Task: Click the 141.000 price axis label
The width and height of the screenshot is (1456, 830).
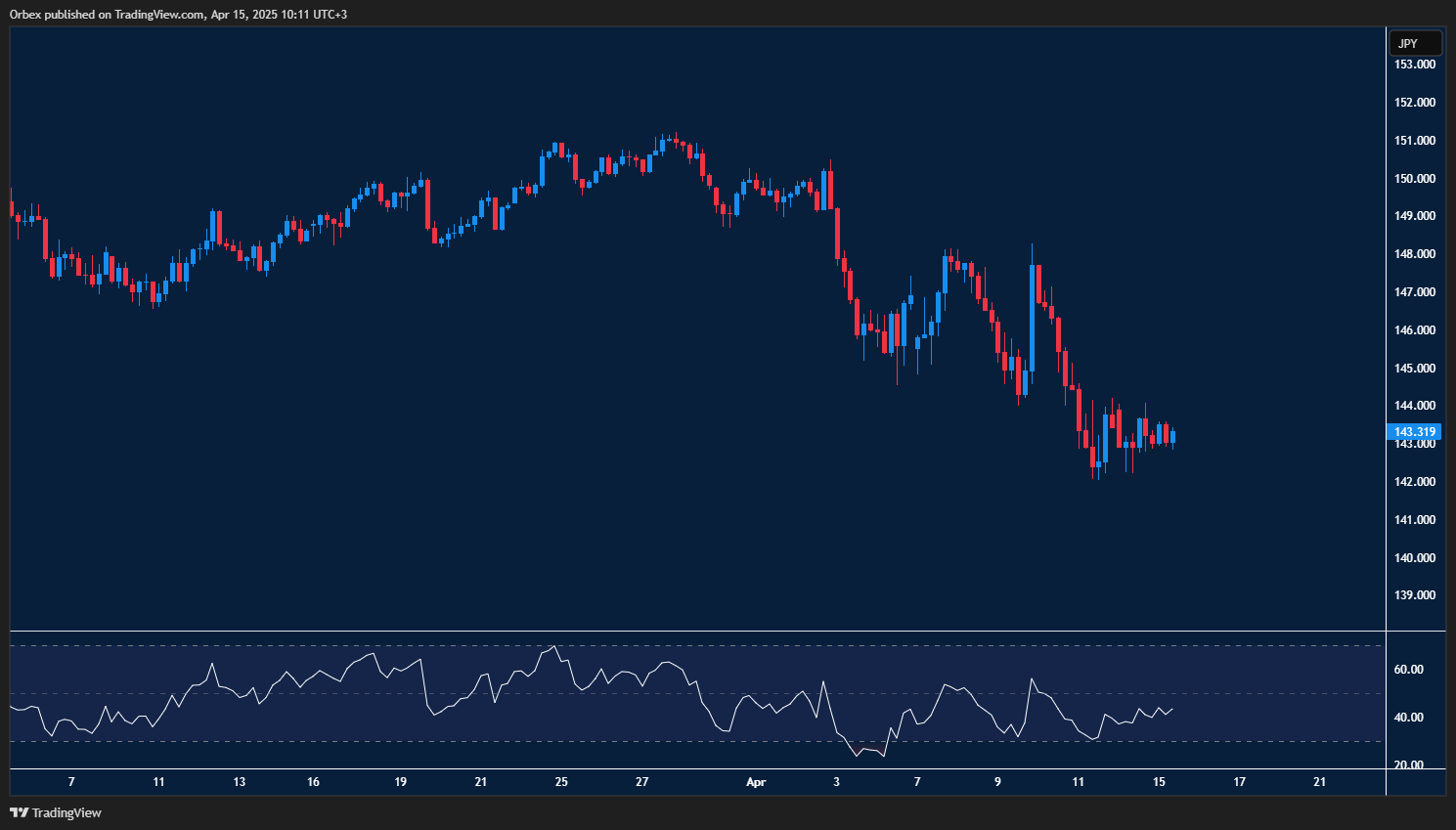Action: click(1414, 520)
